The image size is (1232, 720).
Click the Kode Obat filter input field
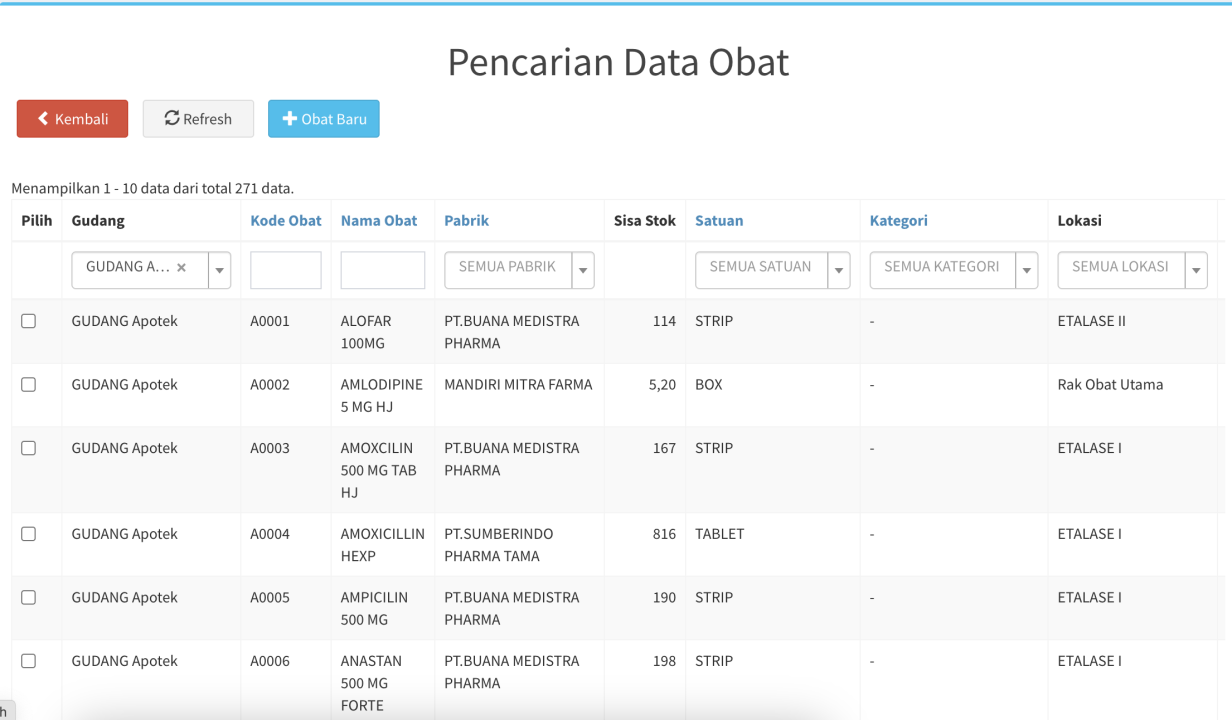tap(286, 270)
